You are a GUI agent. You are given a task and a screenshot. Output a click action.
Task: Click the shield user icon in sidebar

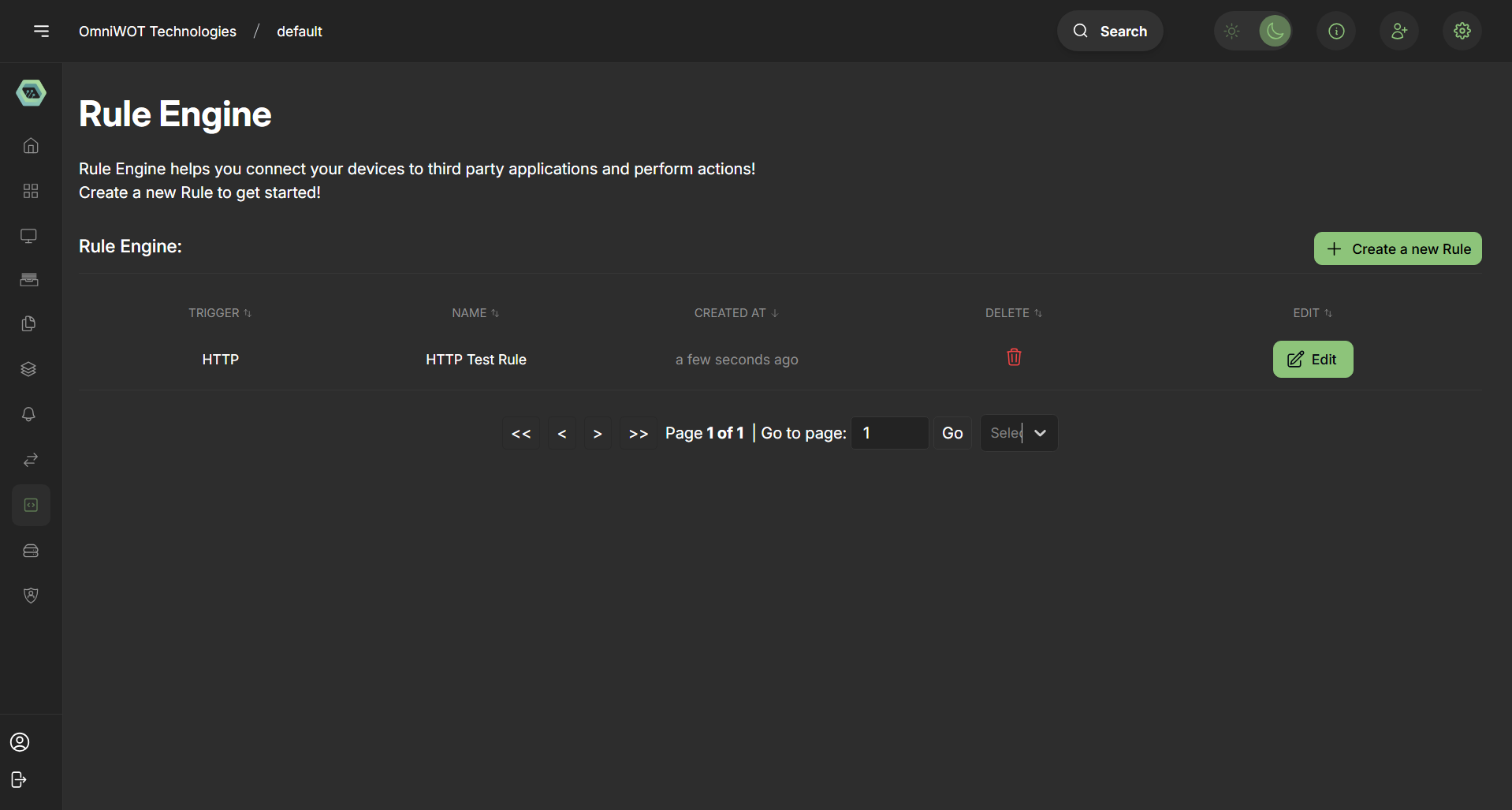[31, 595]
